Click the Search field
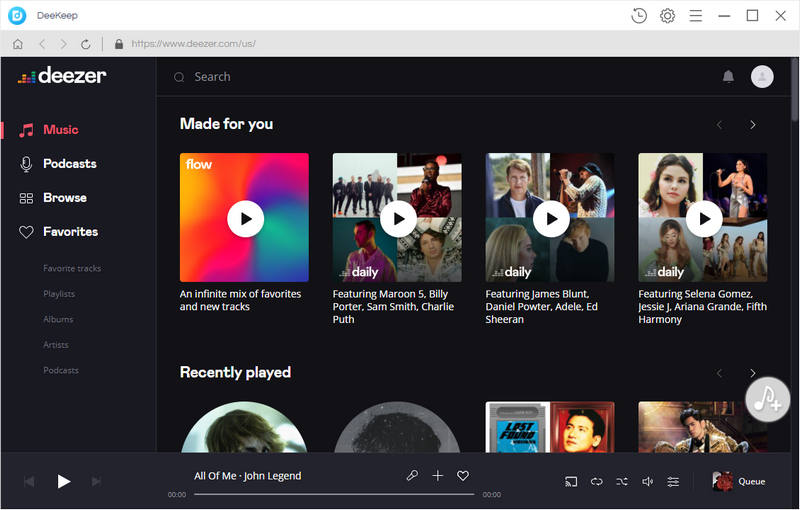 point(212,77)
